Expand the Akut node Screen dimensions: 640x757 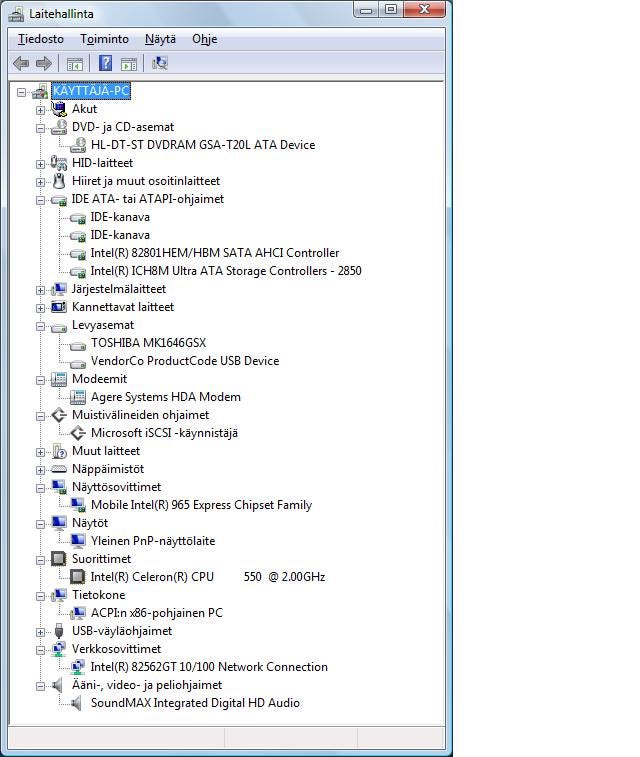tap(41, 110)
